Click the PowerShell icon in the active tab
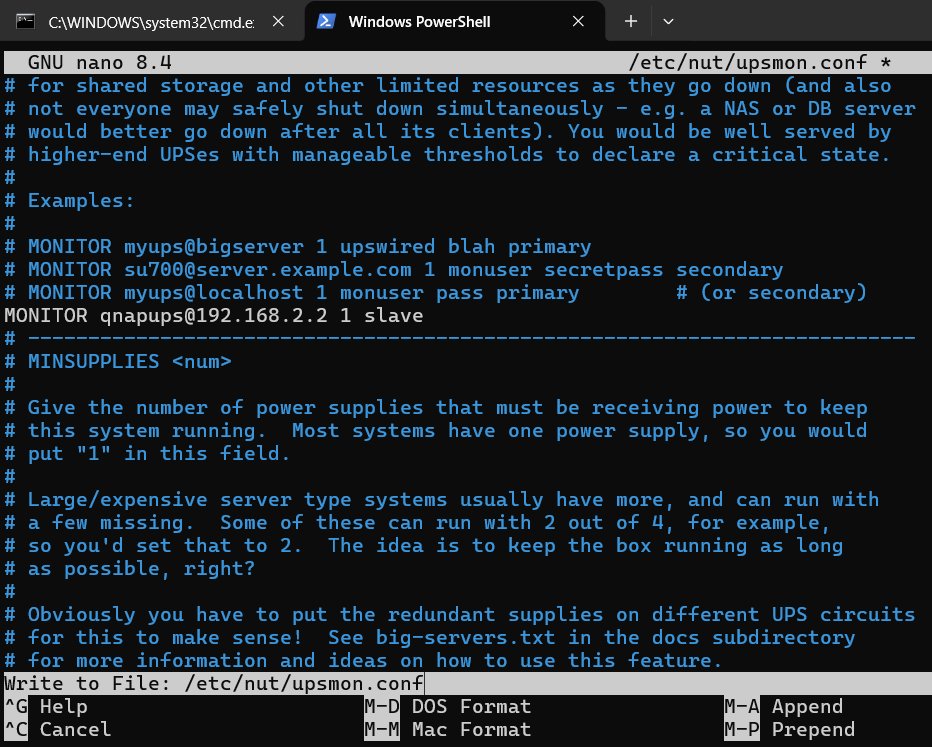The image size is (932, 747). [x=326, y=21]
